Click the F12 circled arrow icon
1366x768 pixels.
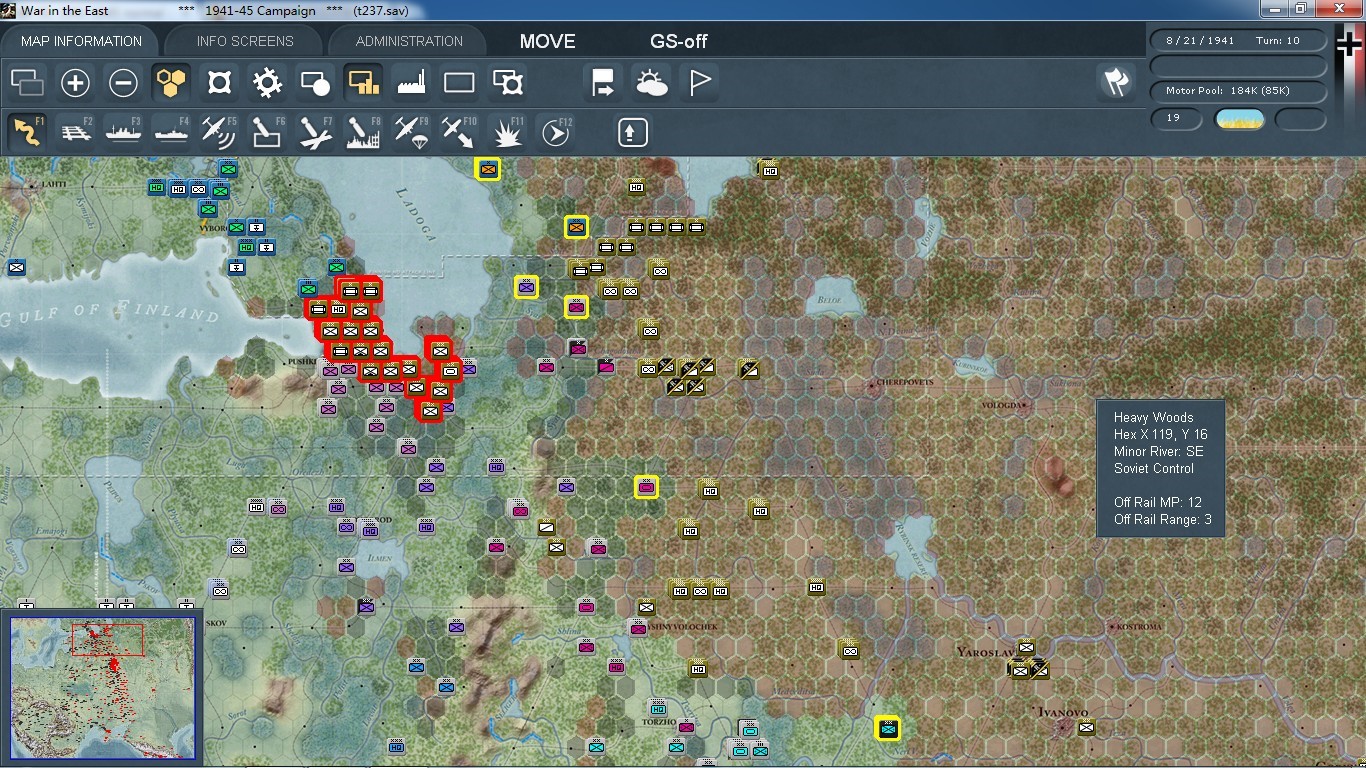click(x=555, y=132)
